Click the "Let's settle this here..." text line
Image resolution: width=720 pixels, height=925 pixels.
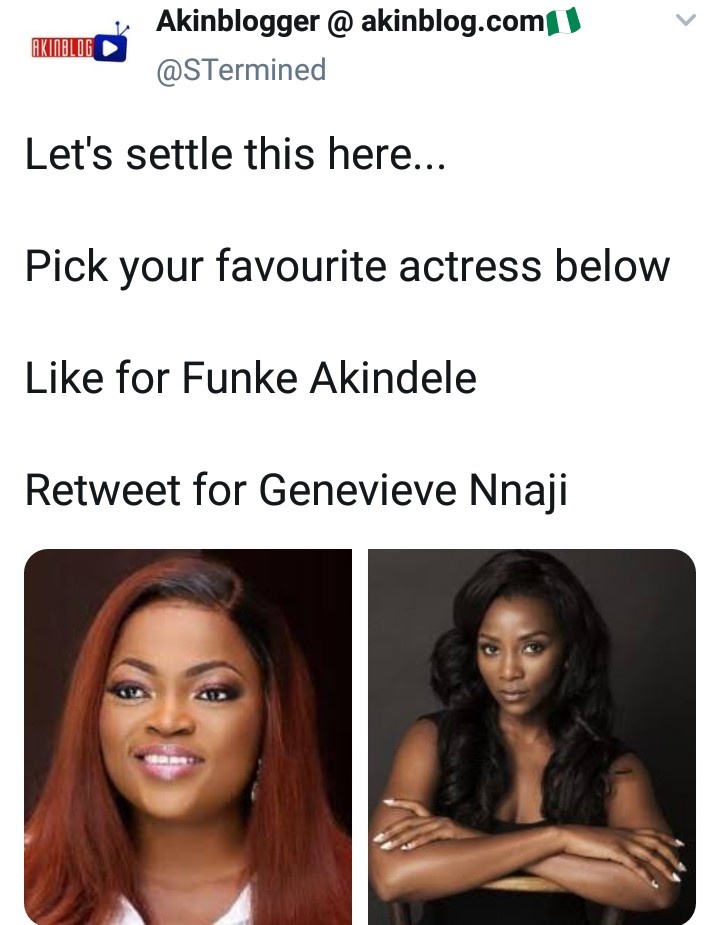point(234,154)
